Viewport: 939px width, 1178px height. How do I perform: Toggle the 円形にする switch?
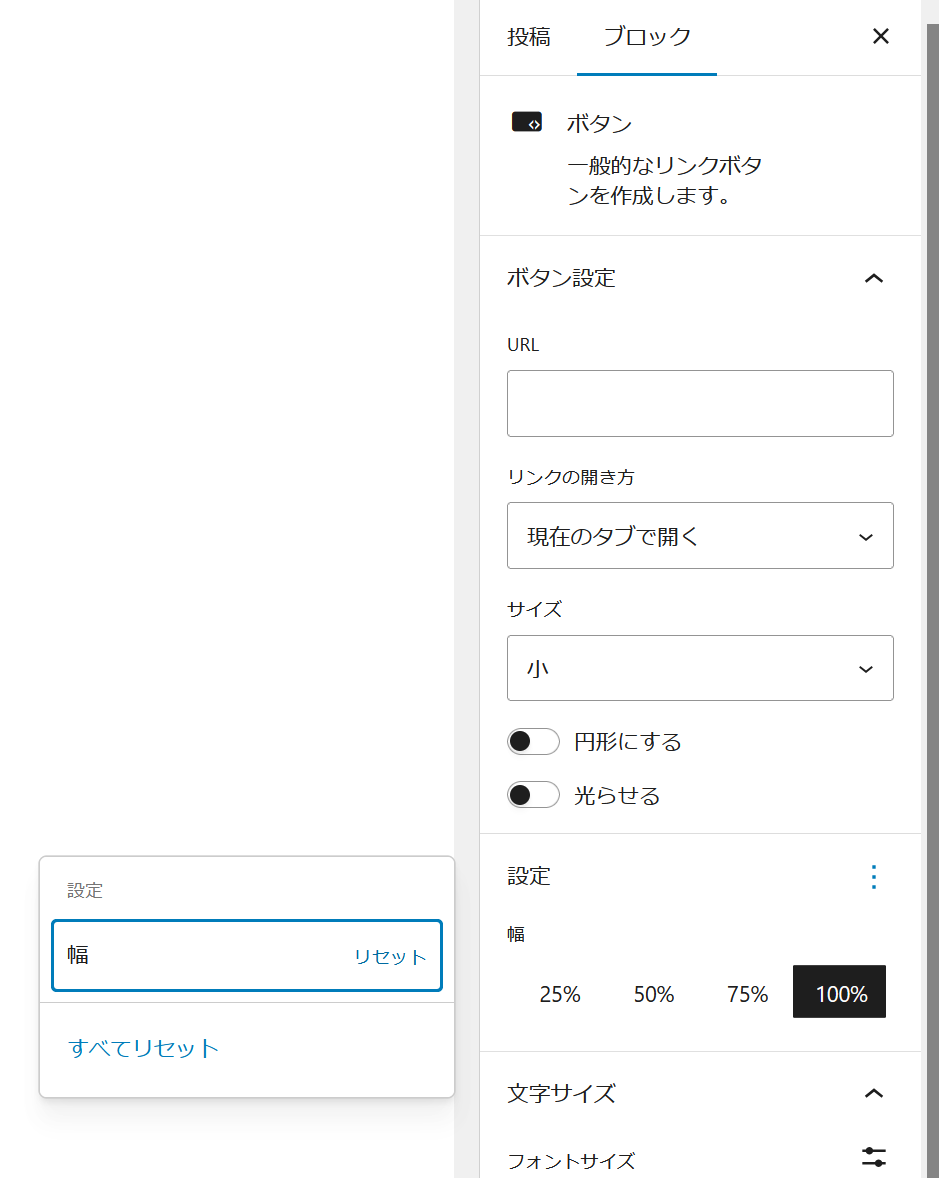coord(533,742)
